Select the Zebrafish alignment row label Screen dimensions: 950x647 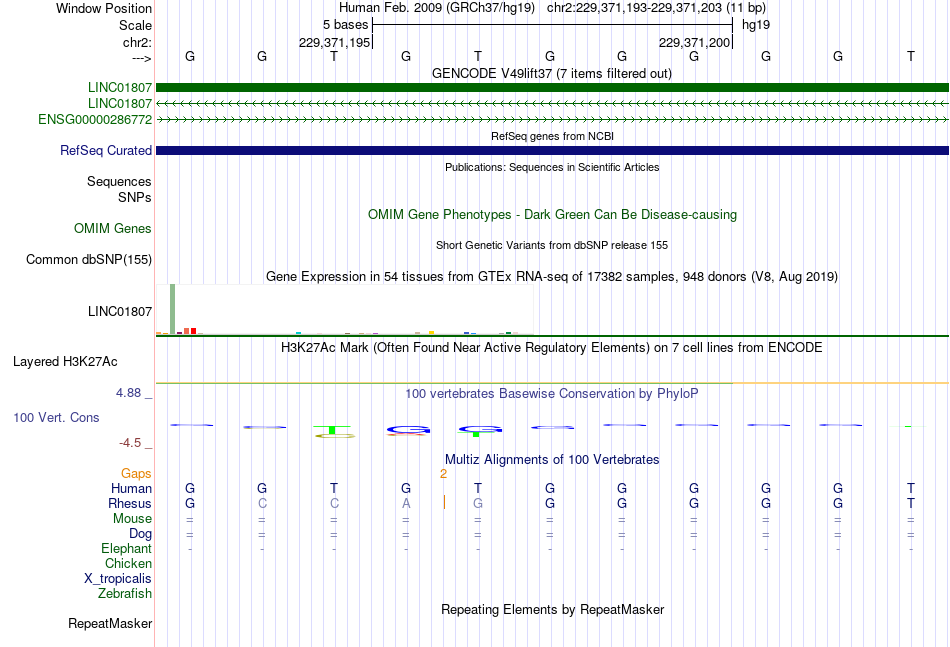[x=125, y=594]
